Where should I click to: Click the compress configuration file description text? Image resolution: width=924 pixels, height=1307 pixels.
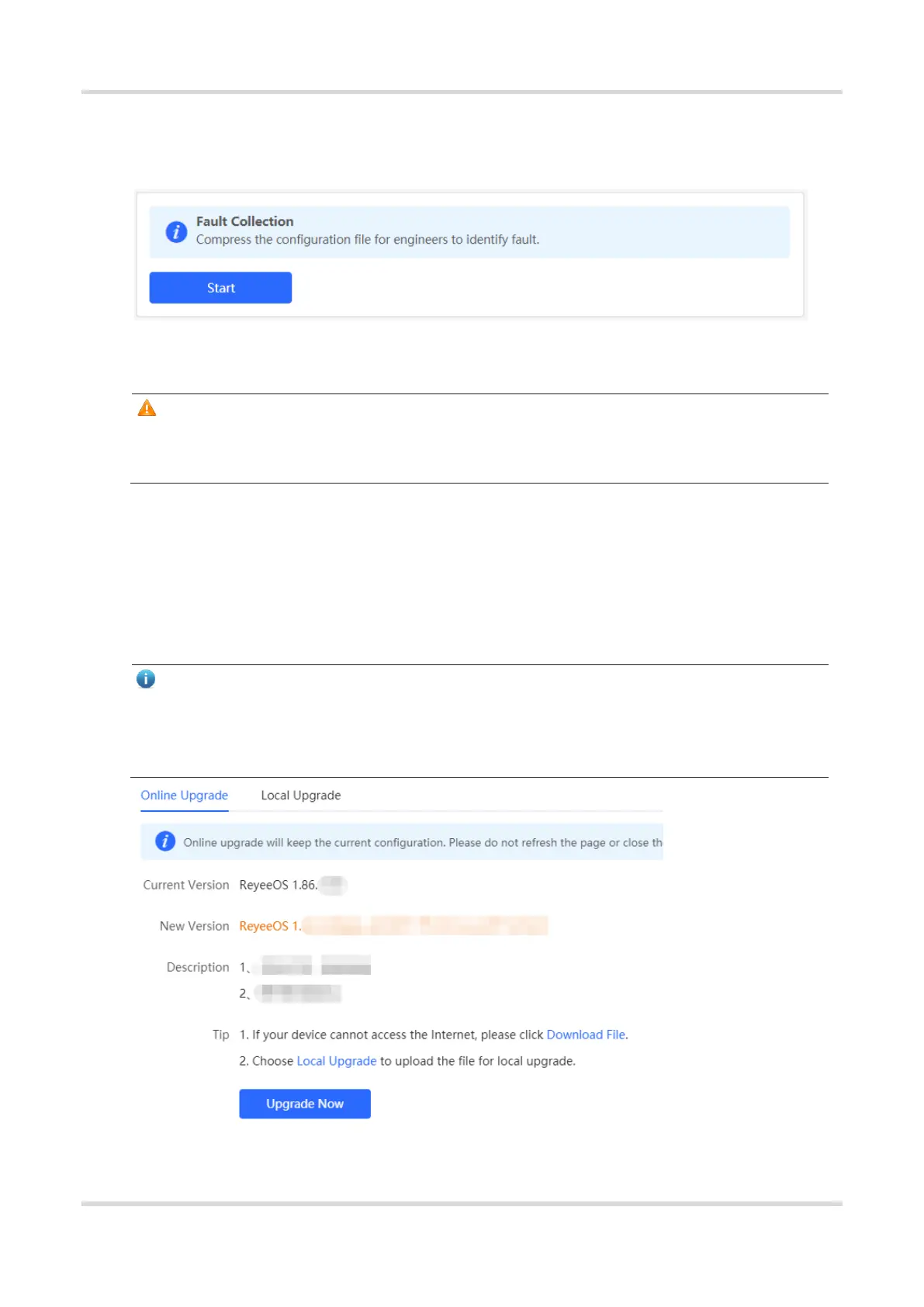click(x=368, y=240)
